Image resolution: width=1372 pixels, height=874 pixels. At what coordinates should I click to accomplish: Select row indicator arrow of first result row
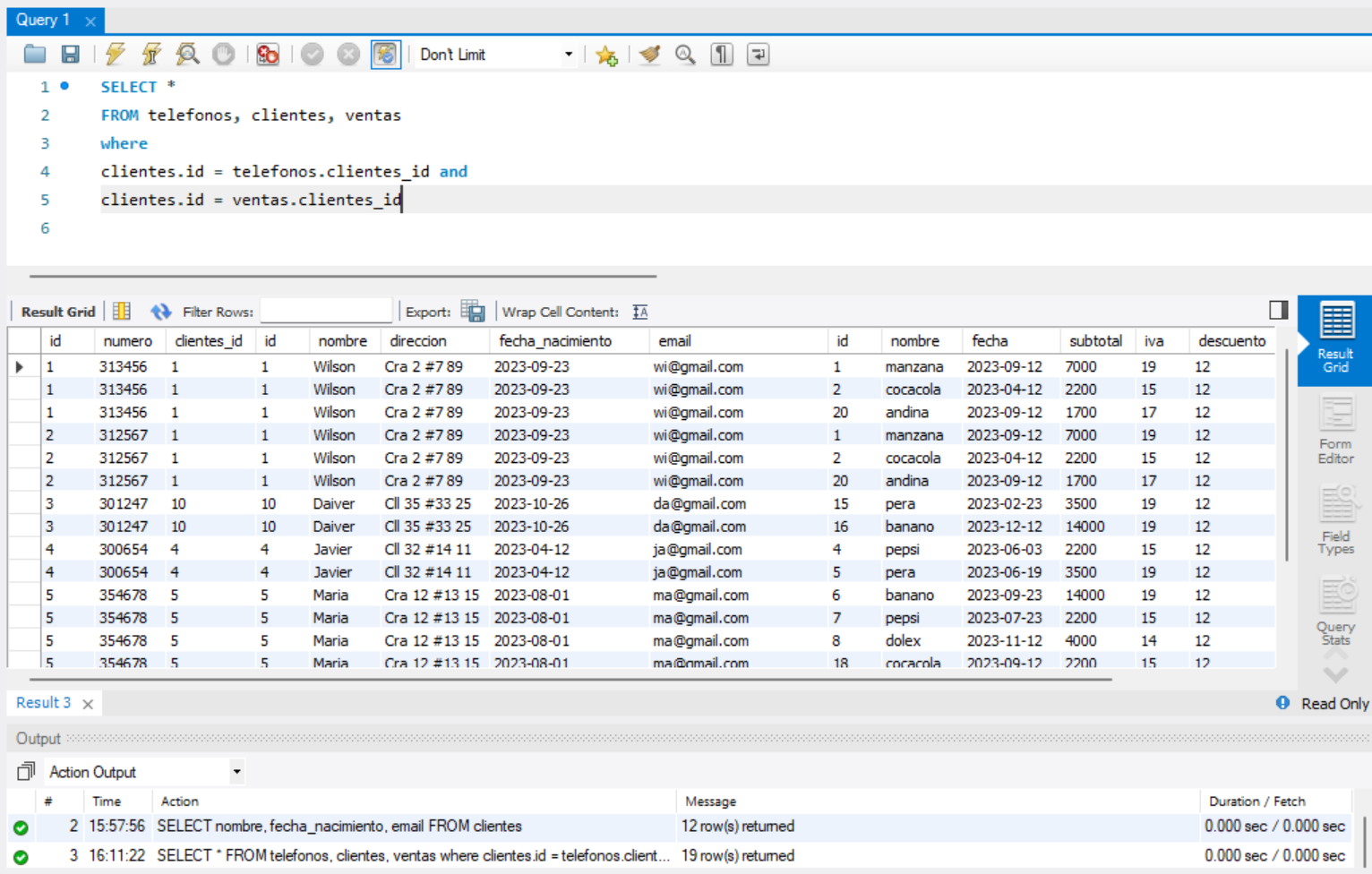(x=20, y=366)
